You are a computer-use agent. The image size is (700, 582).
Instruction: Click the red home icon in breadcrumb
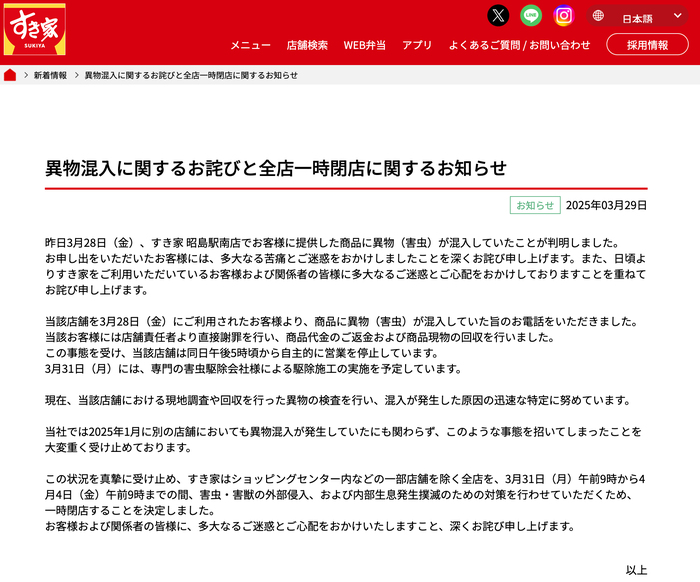click(x=10, y=75)
